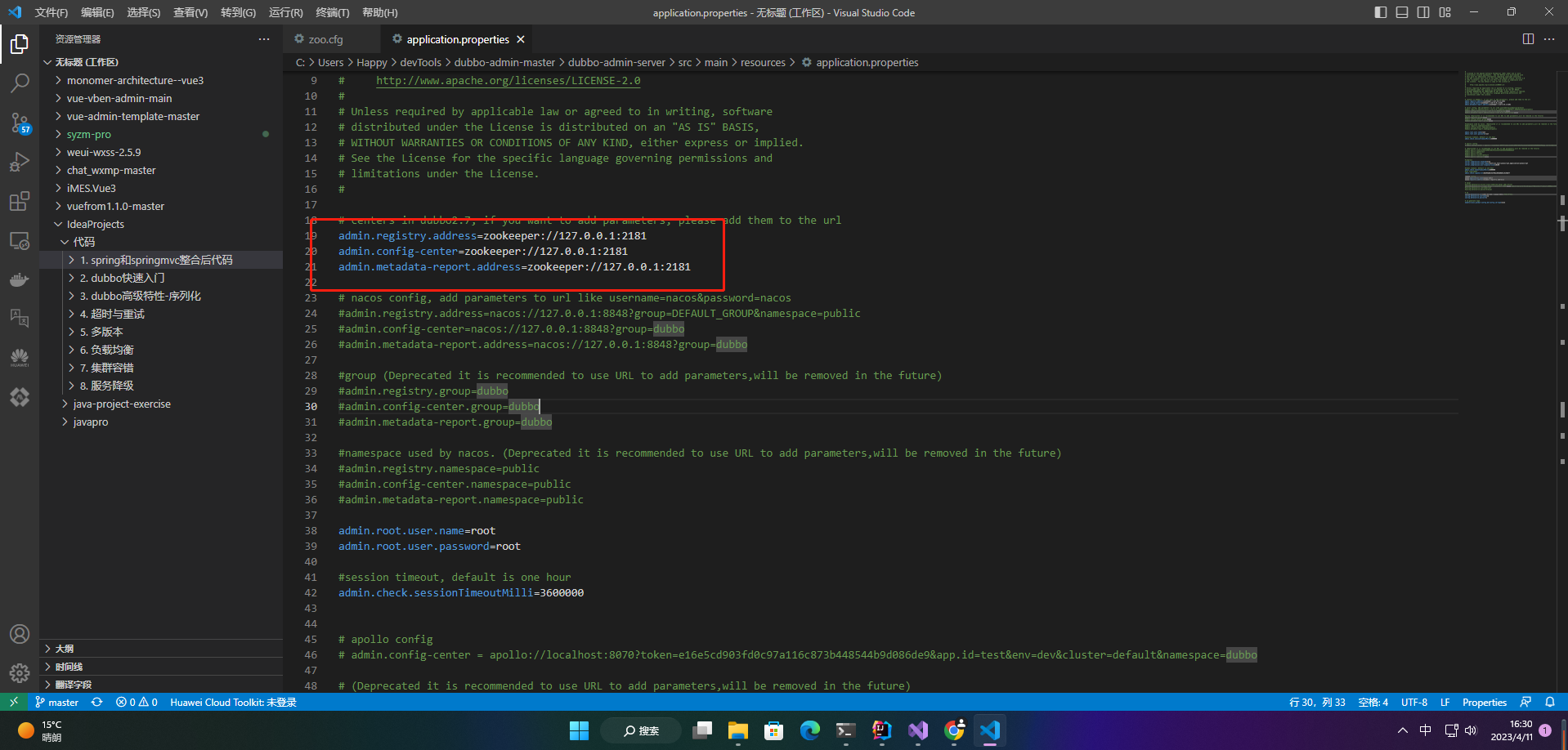
Task: Open the Run and Debug view
Action: (x=20, y=162)
